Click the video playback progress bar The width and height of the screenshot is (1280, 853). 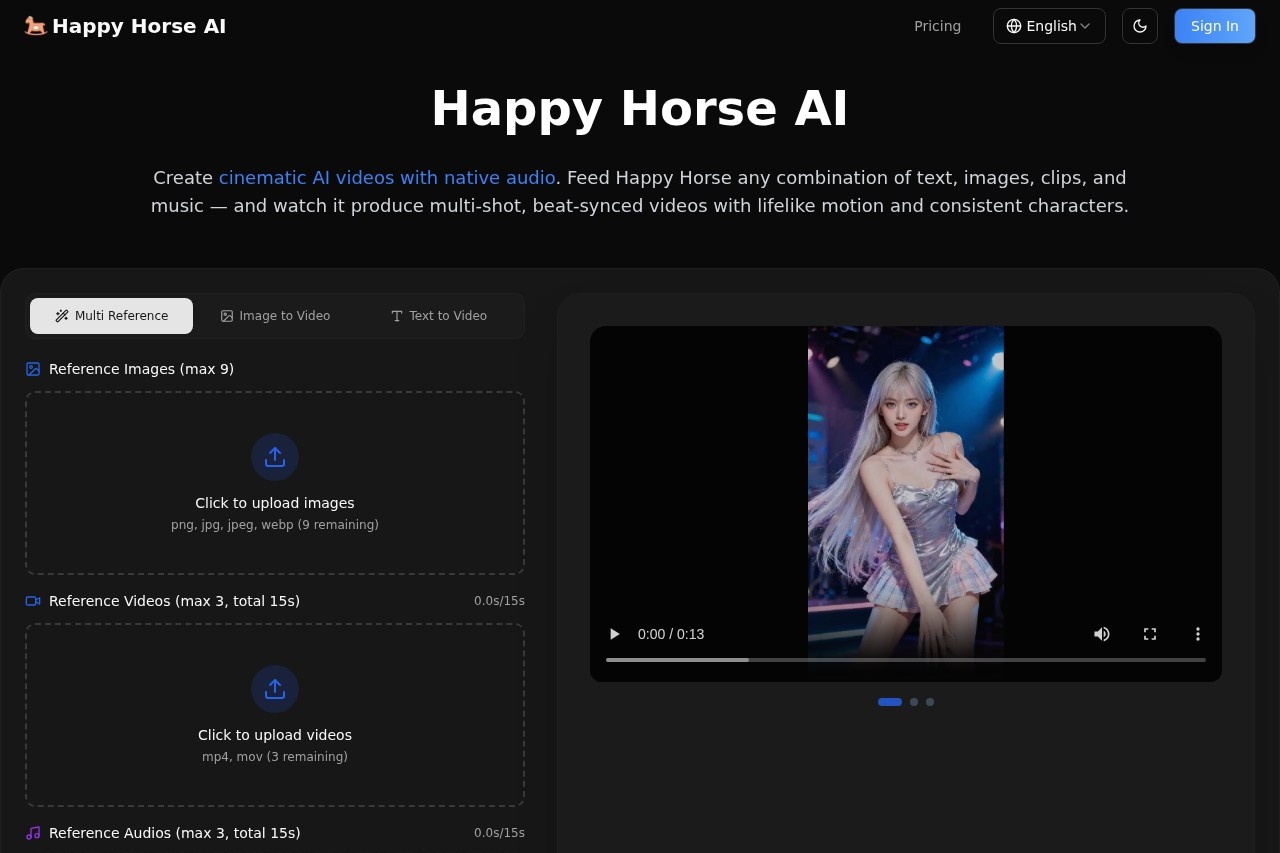(905, 660)
